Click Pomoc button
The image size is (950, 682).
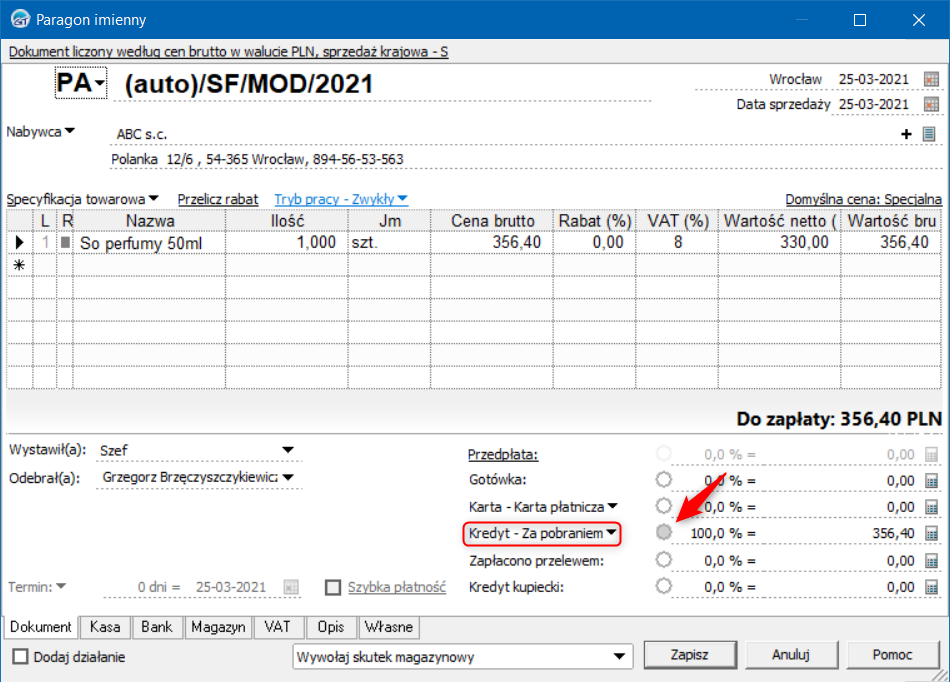(x=892, y=655)
